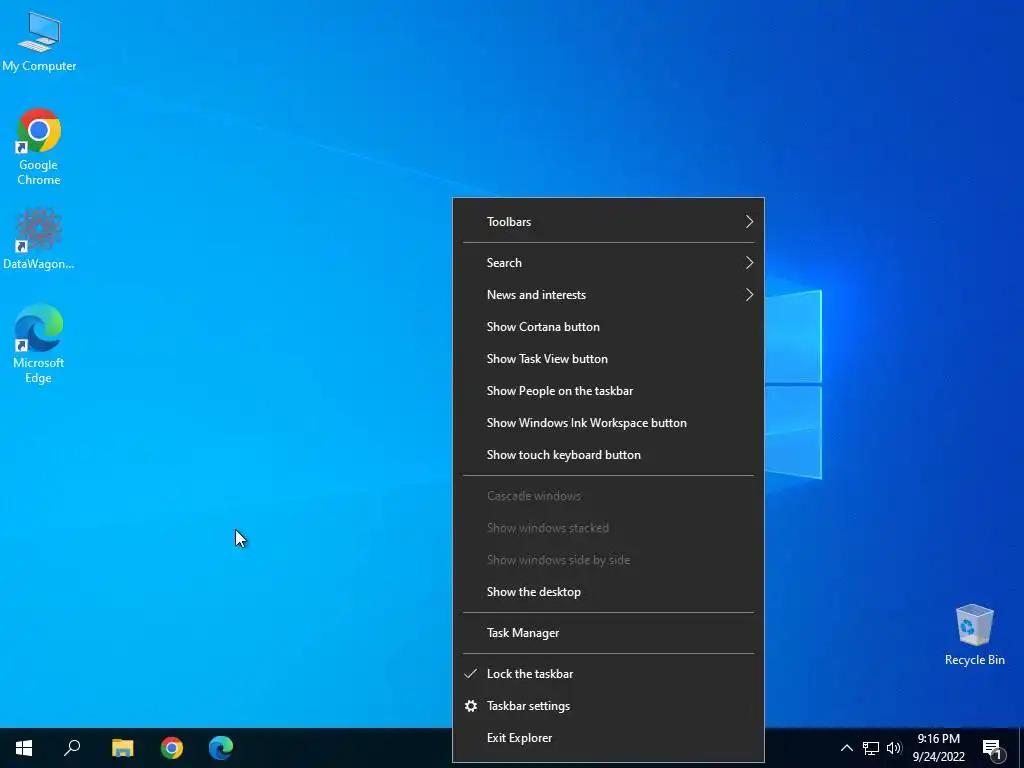Choose Show the desktop
The height and width of the screenshot is (768, 1024).
pos(608,592)
